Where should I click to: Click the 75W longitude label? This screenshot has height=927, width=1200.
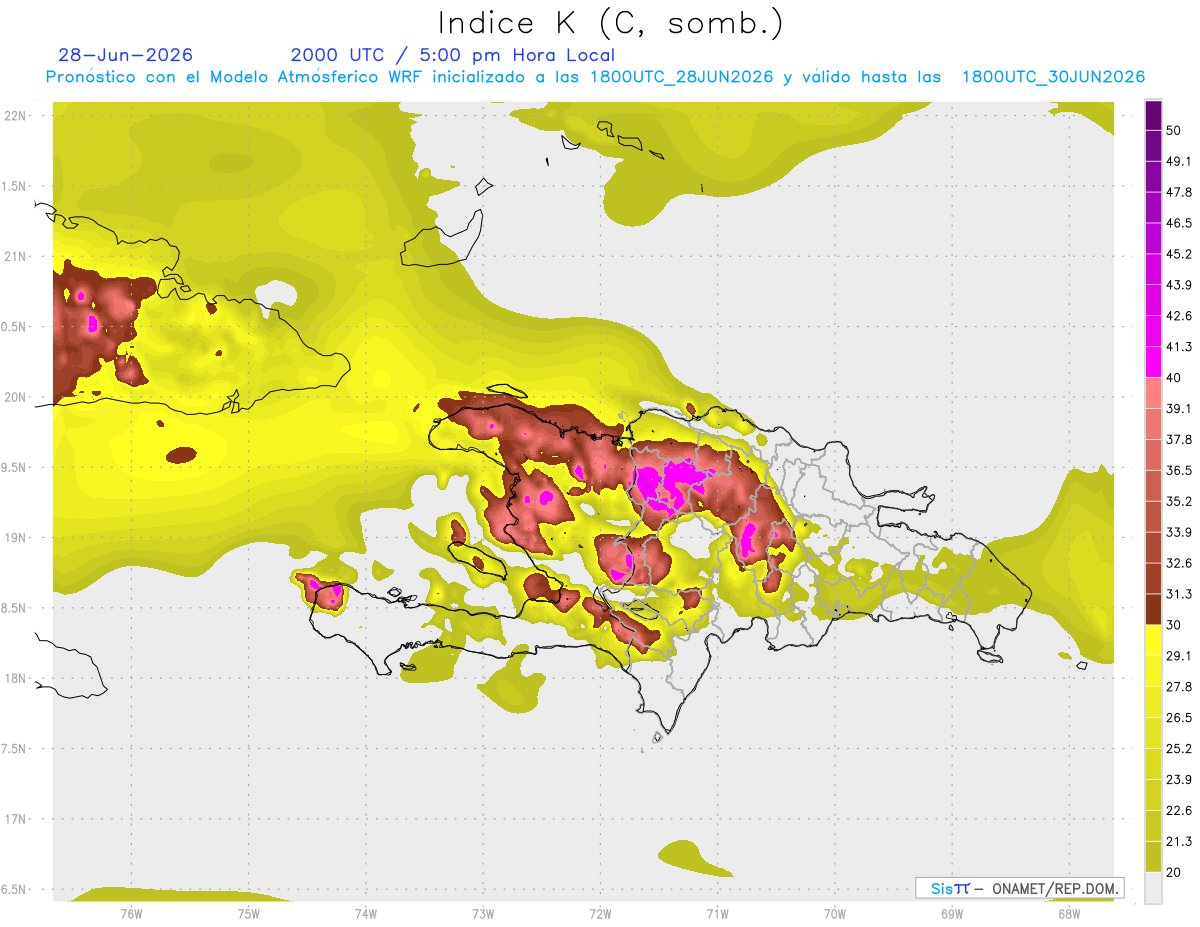pos(248,913)
